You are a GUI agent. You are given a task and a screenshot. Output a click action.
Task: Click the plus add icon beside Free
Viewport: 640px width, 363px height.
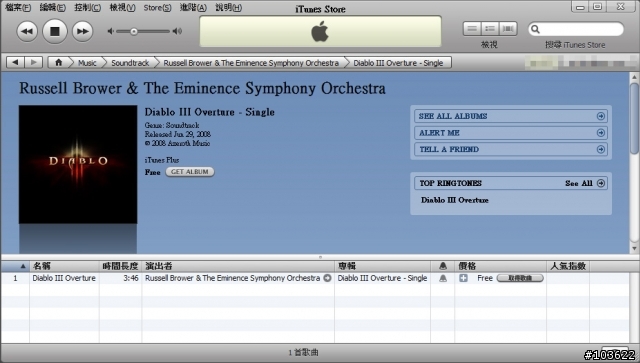(x=463, y=278)
